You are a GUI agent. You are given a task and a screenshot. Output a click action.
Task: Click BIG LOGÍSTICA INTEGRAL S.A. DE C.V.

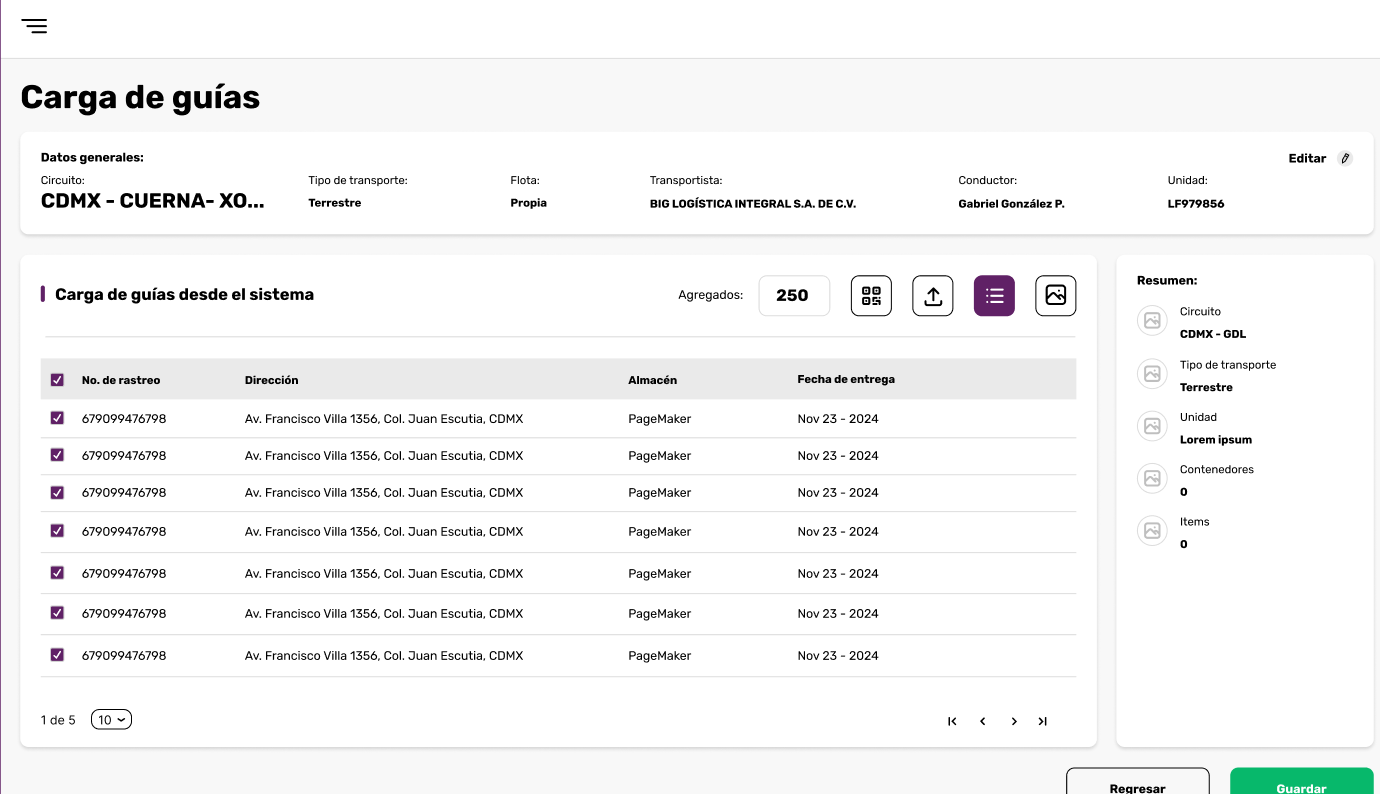[753, 204]
